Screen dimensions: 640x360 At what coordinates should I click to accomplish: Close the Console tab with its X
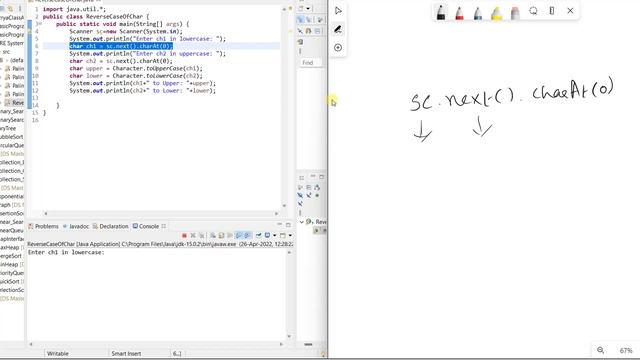[x=164, y=226]
